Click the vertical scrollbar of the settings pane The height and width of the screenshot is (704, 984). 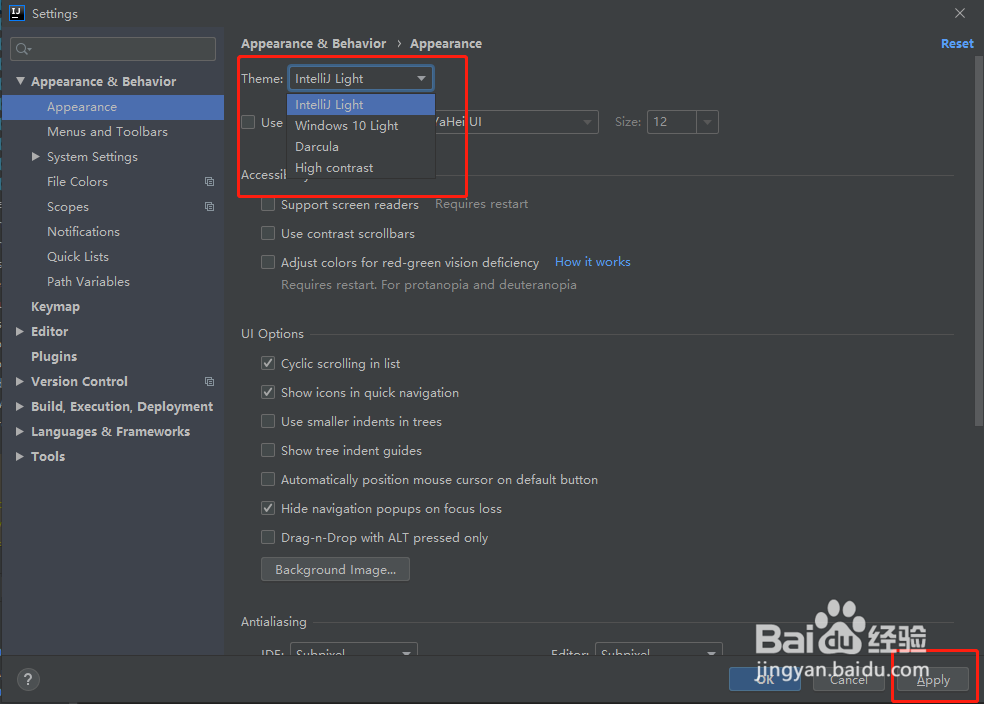click(978, 242)
